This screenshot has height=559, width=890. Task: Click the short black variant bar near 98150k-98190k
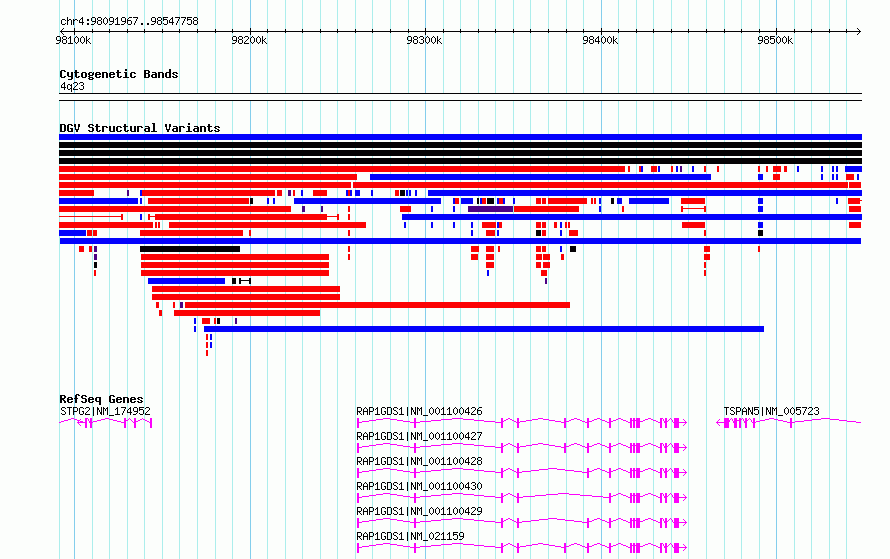pos(190,249)
